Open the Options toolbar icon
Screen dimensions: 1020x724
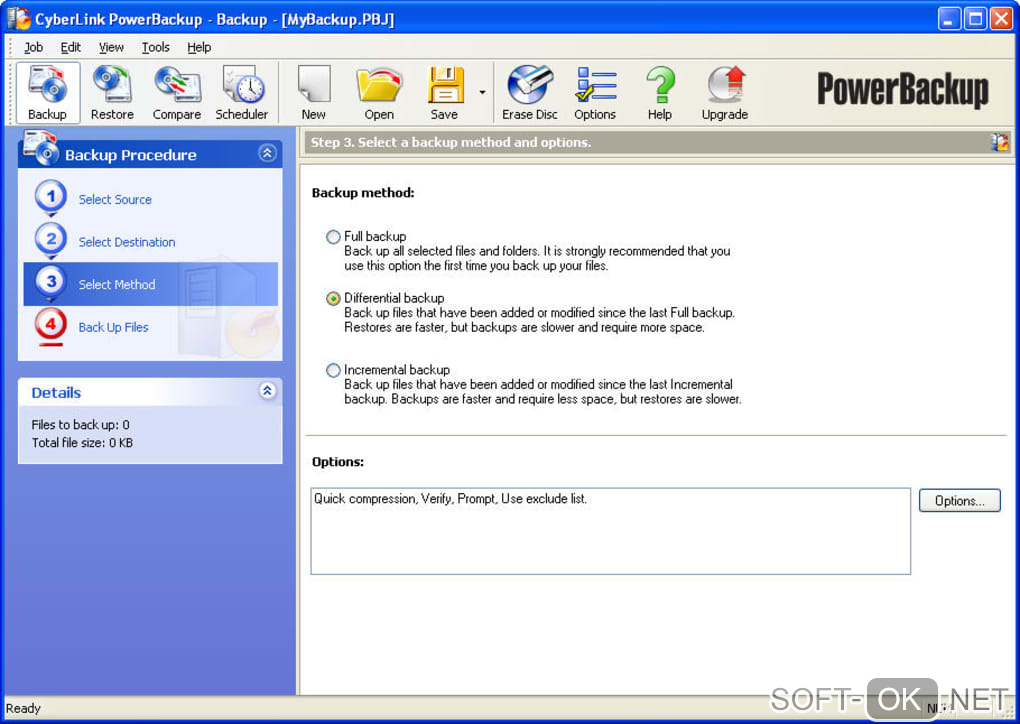[x=595, y=93]
